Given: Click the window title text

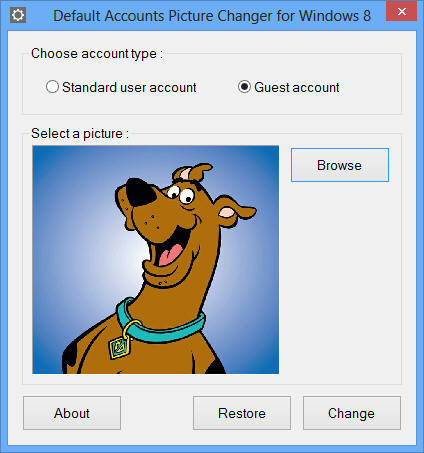Looking at the screenshot, I should pos(212,16).
